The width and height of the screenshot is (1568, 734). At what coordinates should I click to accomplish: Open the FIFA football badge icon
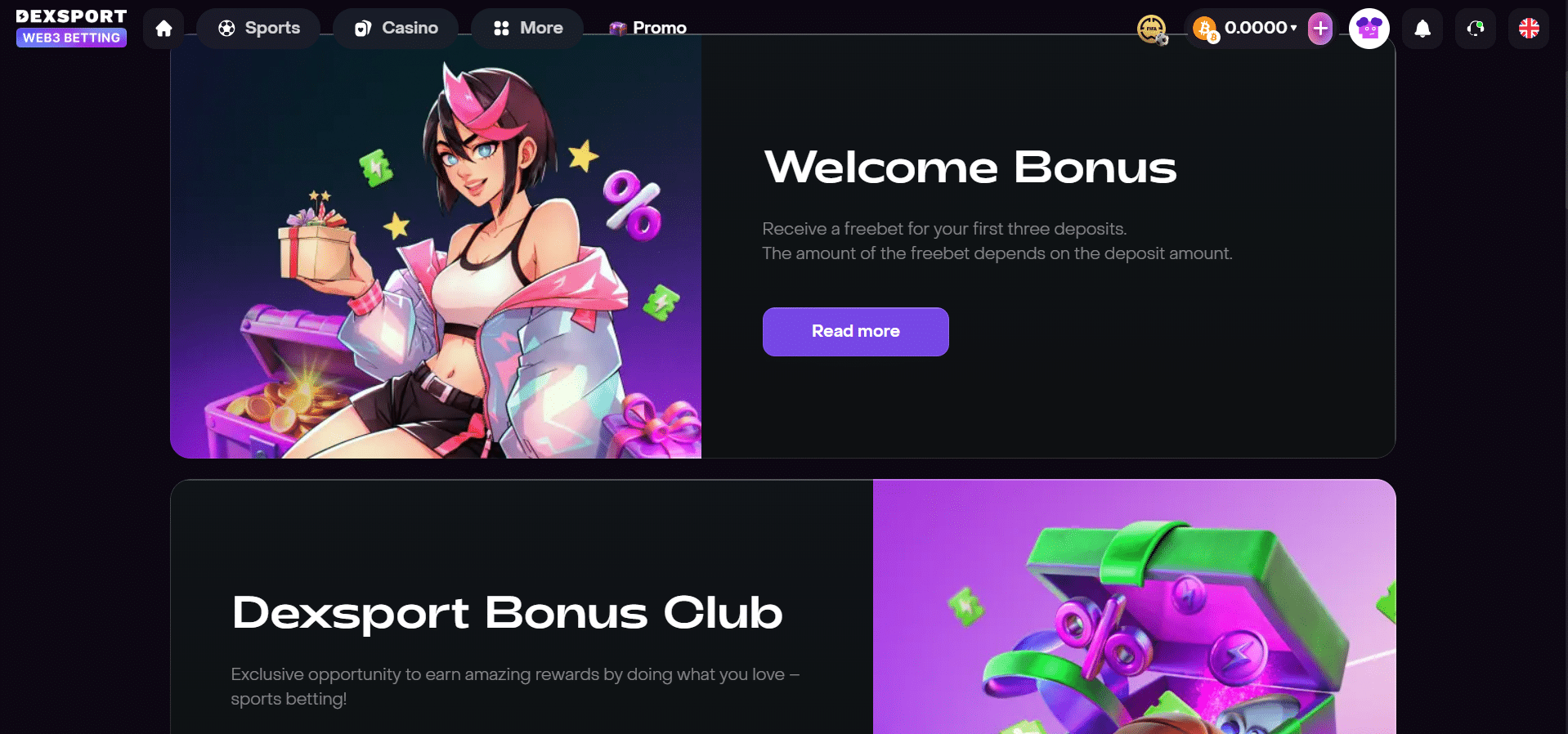1152,29
